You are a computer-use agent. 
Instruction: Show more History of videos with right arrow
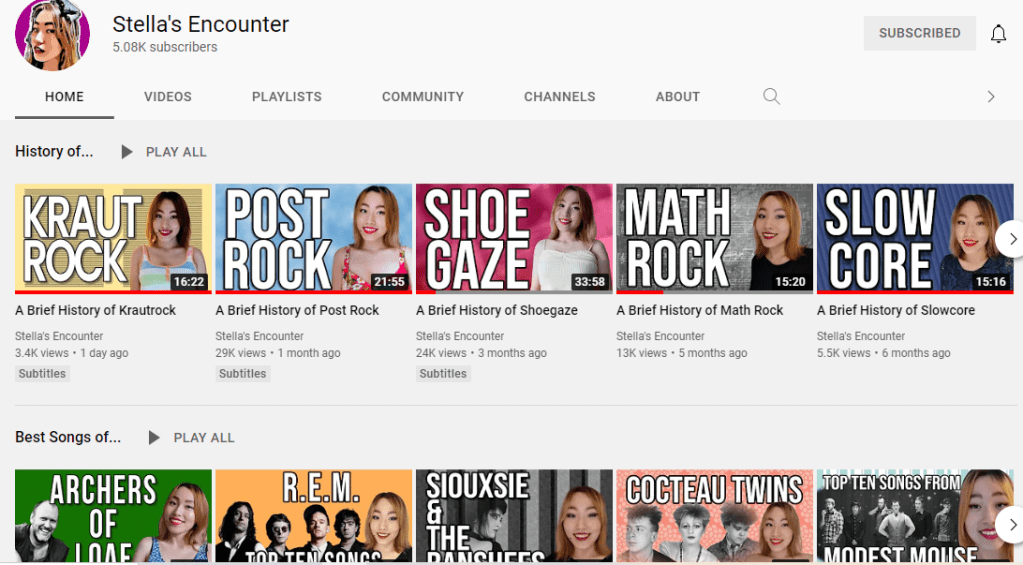(1011, 239)
